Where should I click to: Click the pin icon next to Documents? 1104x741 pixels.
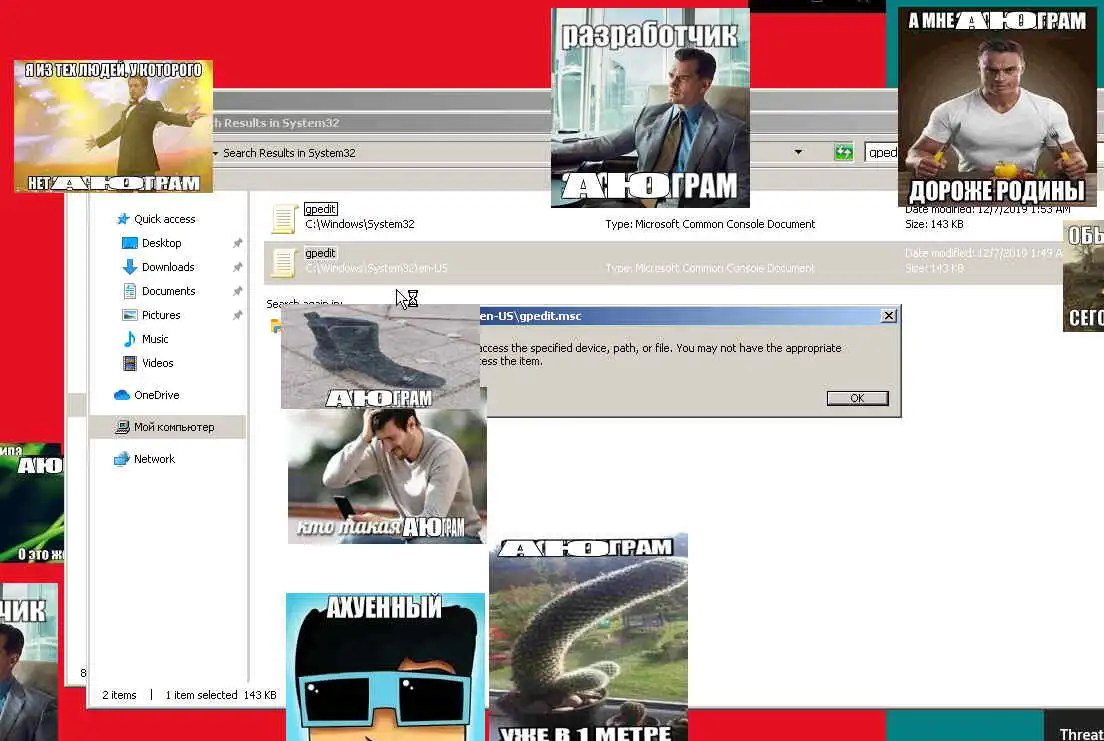coord(238,291)
